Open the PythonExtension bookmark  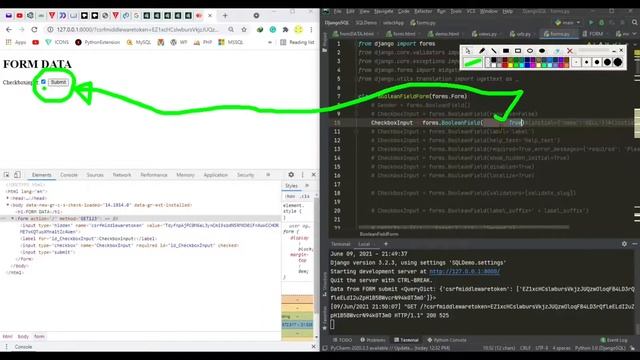98,42
